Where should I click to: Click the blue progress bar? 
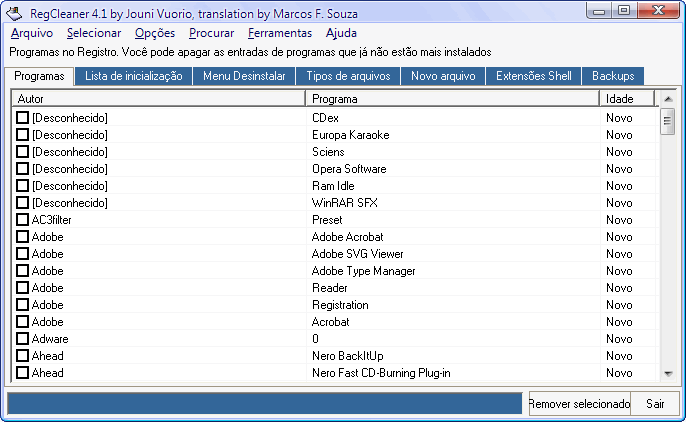265,403
